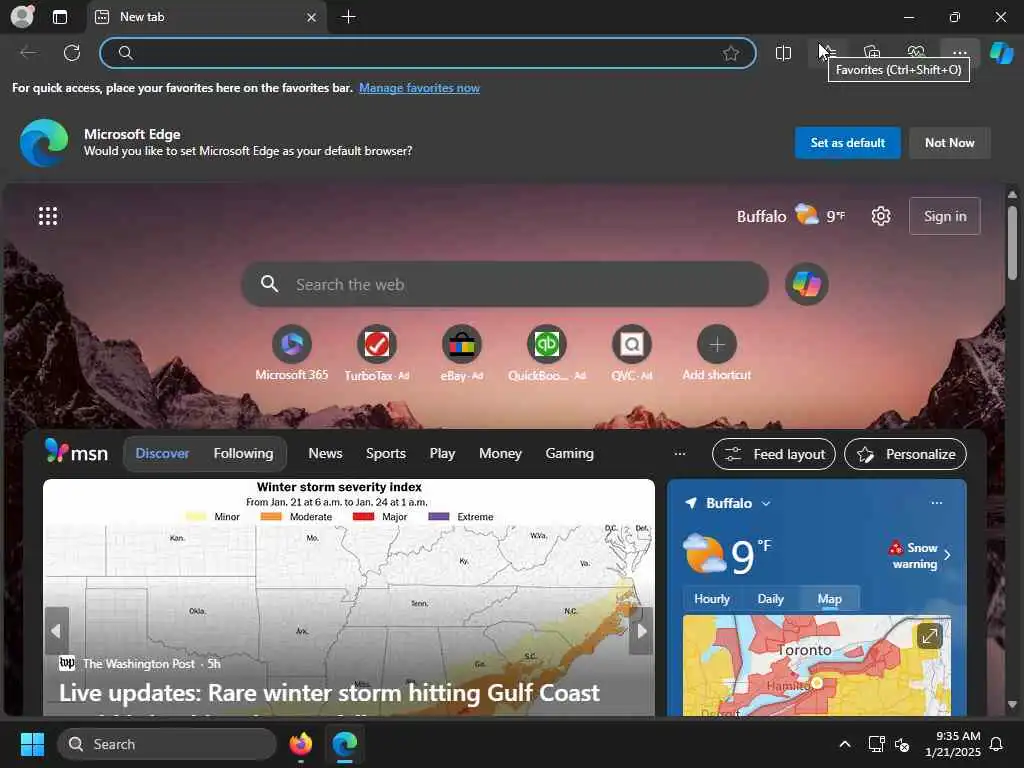
Task: Open the Gaming tab
Action: (x=569, y=453)
